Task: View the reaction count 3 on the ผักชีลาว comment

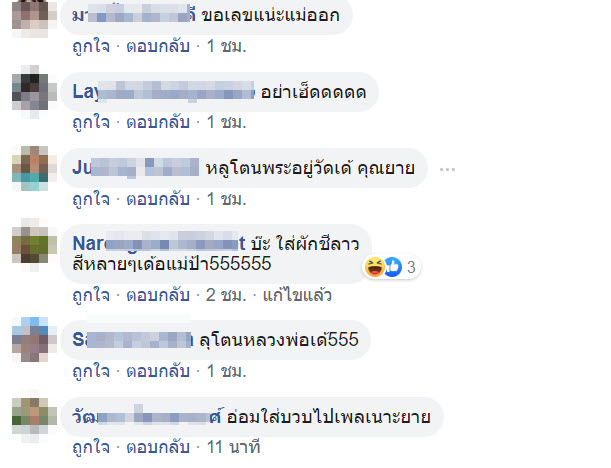Action: coord(411,267)
